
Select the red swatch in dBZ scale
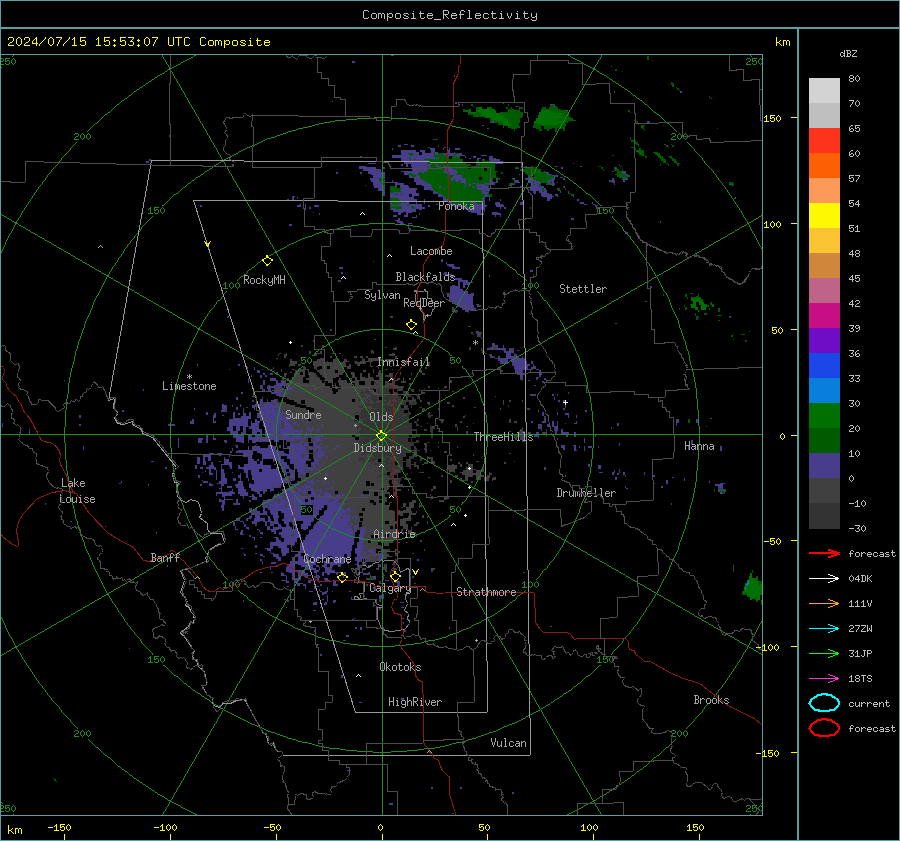coord(824,141)
